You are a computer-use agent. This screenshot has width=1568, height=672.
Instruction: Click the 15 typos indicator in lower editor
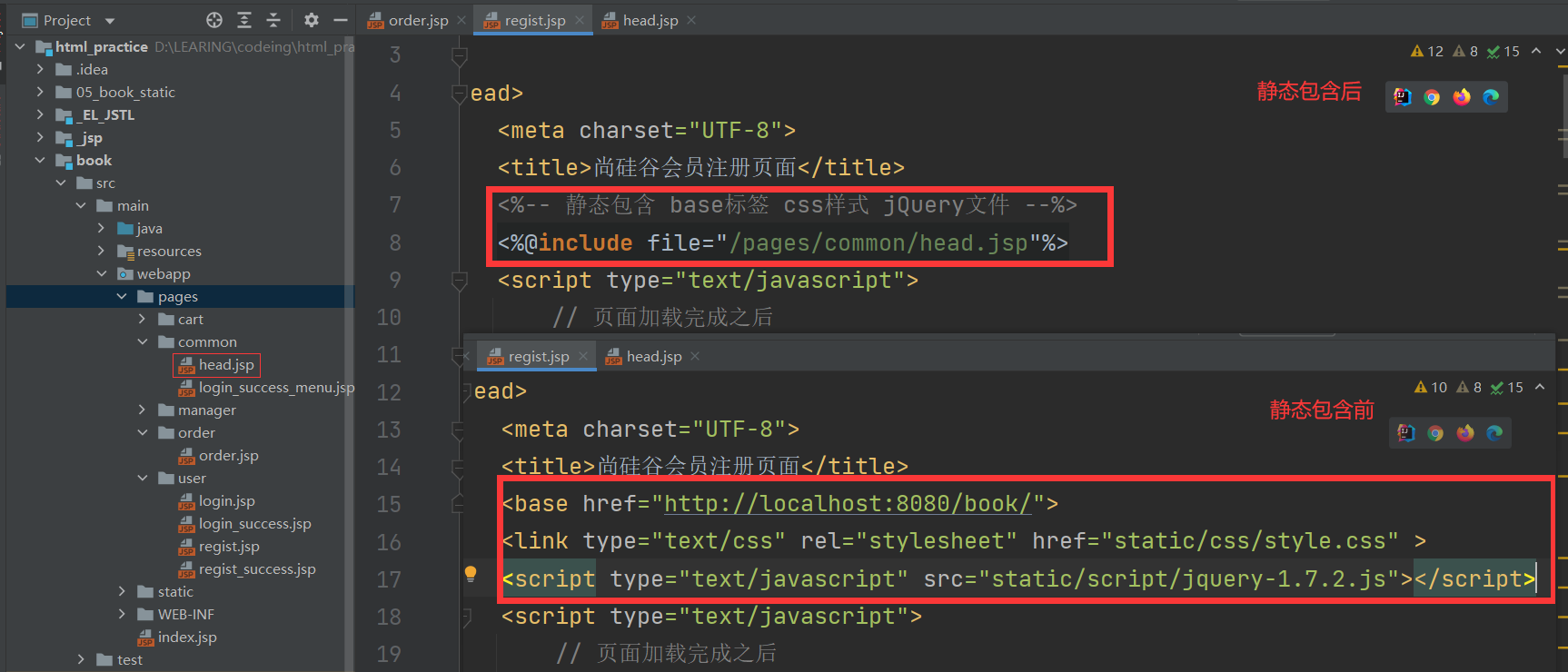coord(1507,388)
